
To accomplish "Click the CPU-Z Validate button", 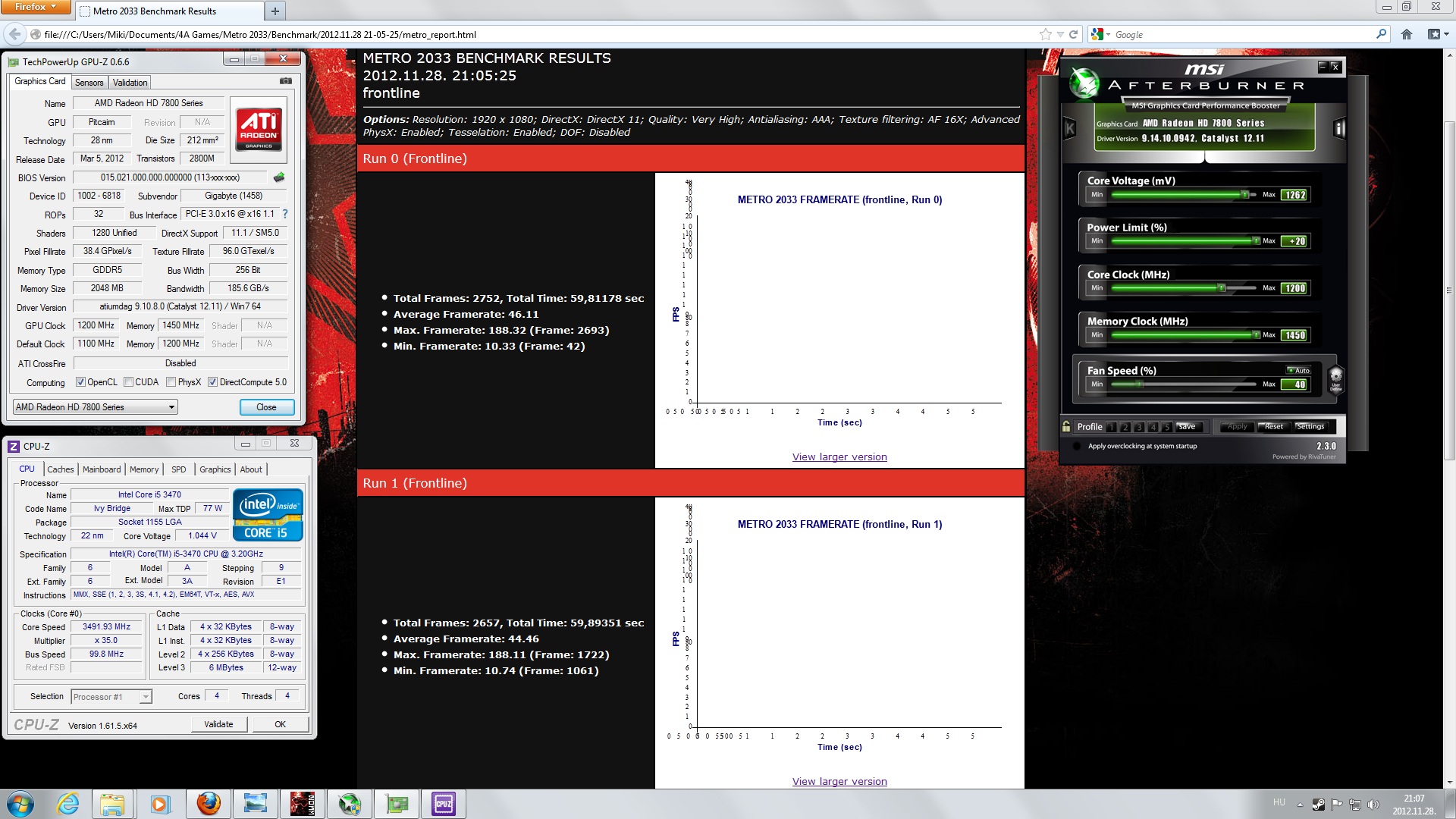I will click(x=218, y=724).
